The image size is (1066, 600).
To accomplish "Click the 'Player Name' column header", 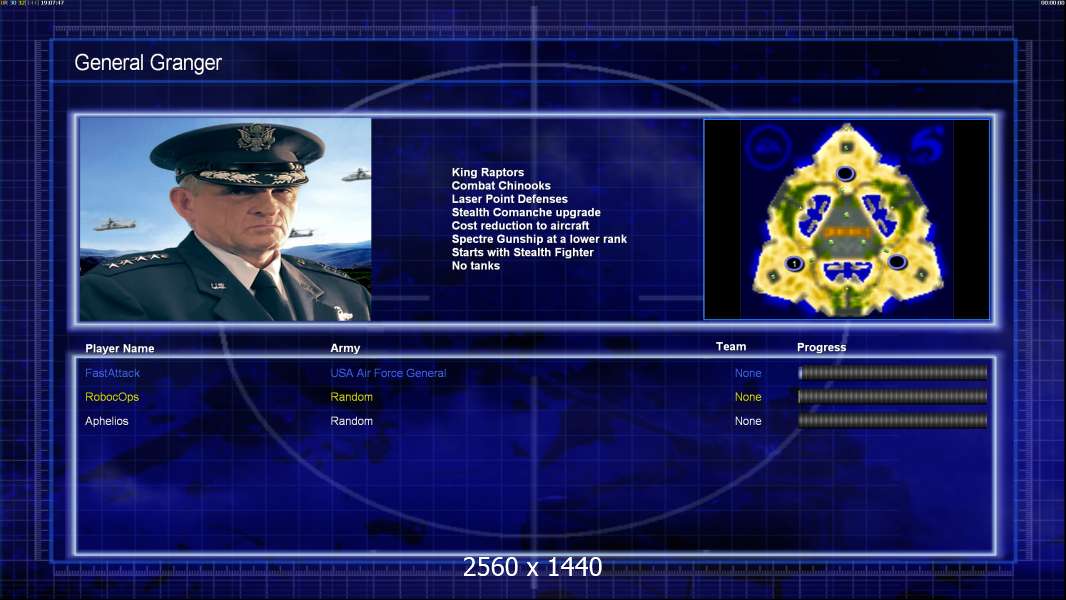I will pos(120,348).
